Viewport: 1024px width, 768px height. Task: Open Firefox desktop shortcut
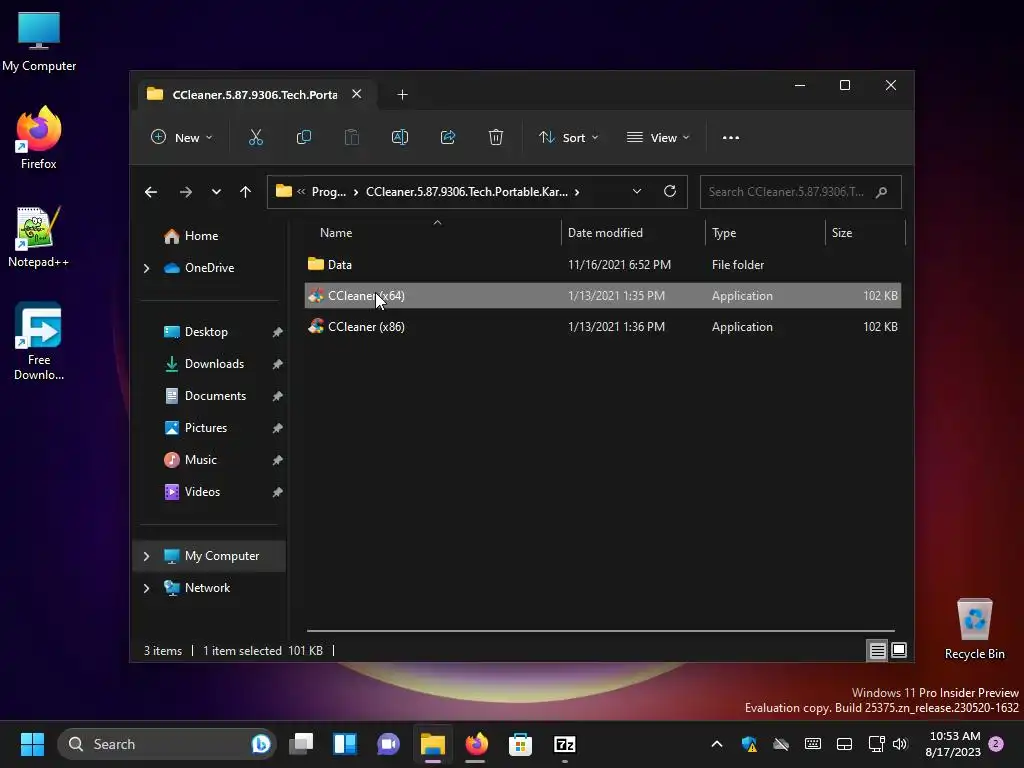pyautogui.click(x=39, y=138)
